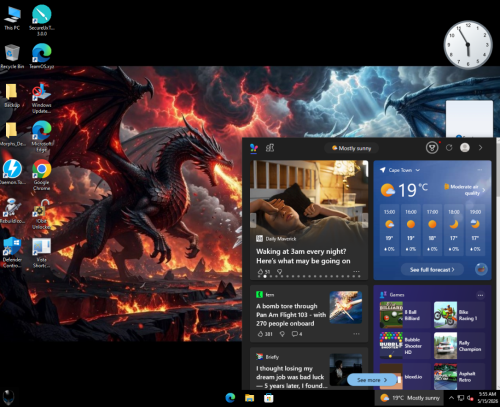
Task: Open the losing my dream job article
Action: [x=292, y=377]
